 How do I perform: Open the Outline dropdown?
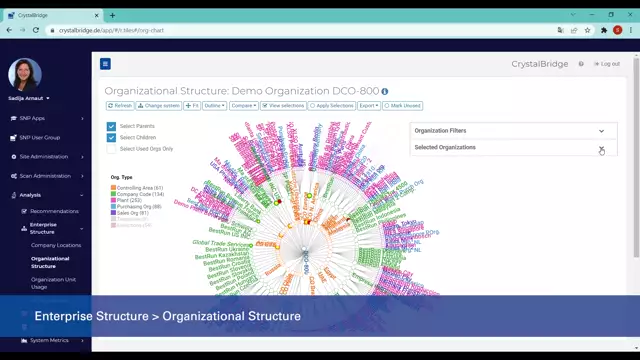coord(215,106)
